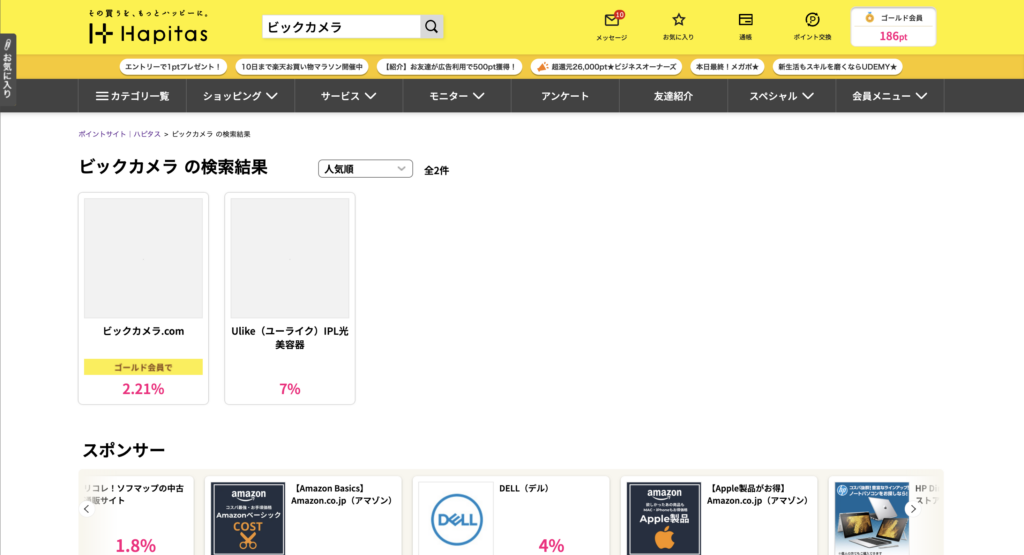
Task: Click the 全2件 result count
Action: point(436,170)
